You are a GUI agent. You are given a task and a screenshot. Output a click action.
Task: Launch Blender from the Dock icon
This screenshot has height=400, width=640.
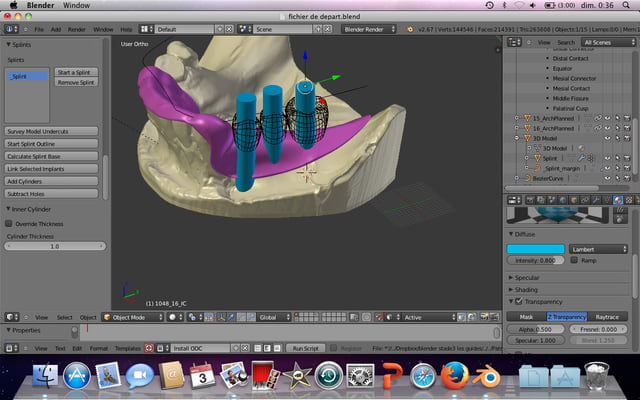(x=486, y=377)
